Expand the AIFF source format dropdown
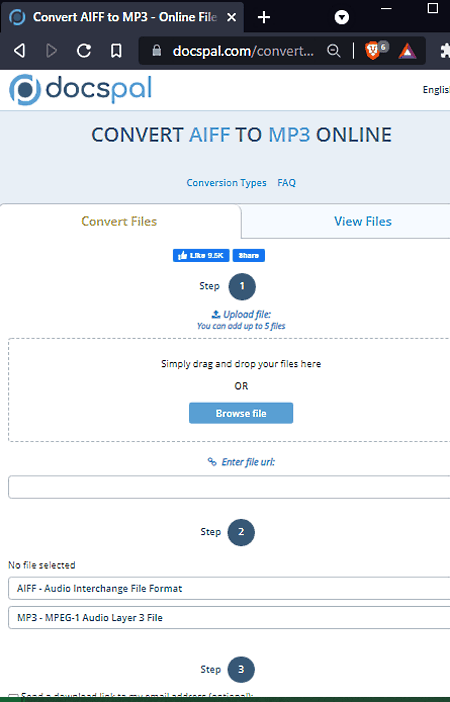The height and width of the screenshot is (702, 450). click(x=229, y=588)
